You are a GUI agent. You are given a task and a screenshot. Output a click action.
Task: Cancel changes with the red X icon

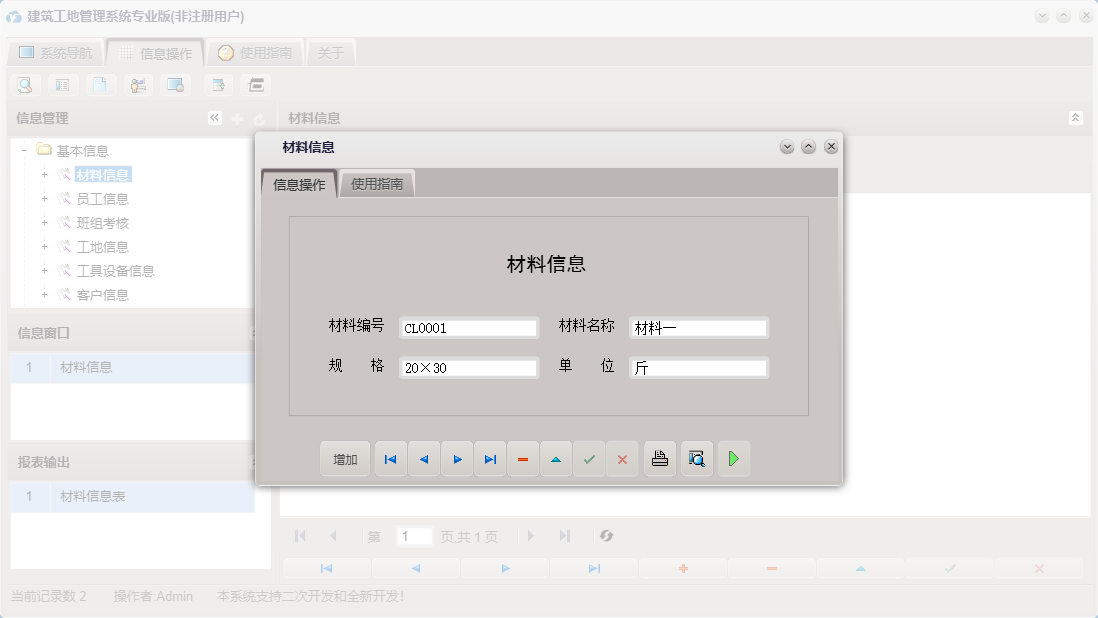(x=622, y=459)
